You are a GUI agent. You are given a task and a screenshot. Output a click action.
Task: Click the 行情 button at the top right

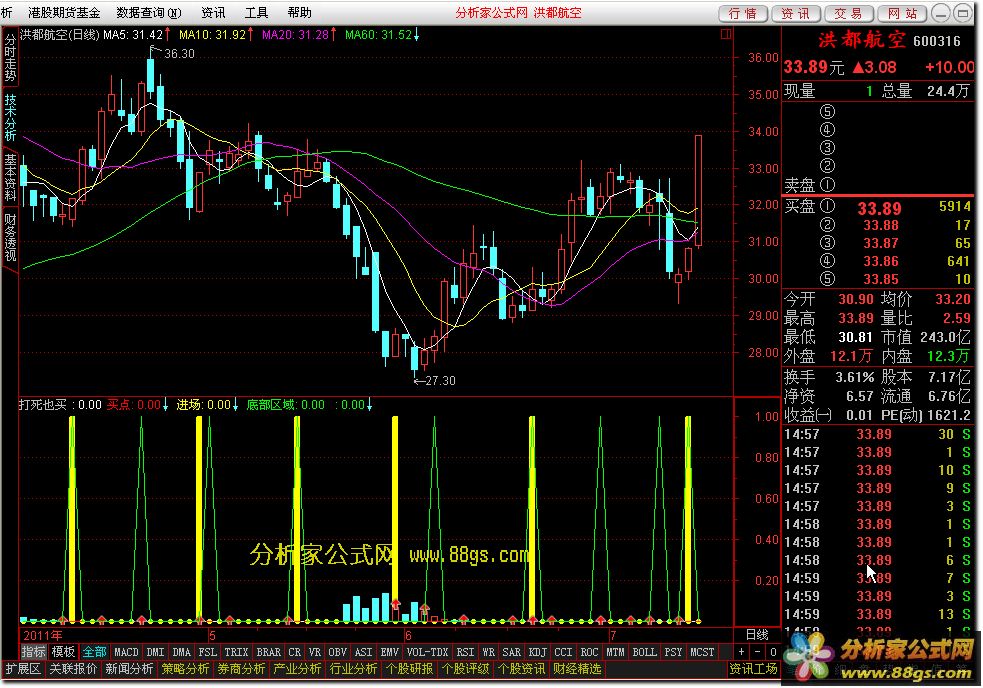click(x=743, y=13)
